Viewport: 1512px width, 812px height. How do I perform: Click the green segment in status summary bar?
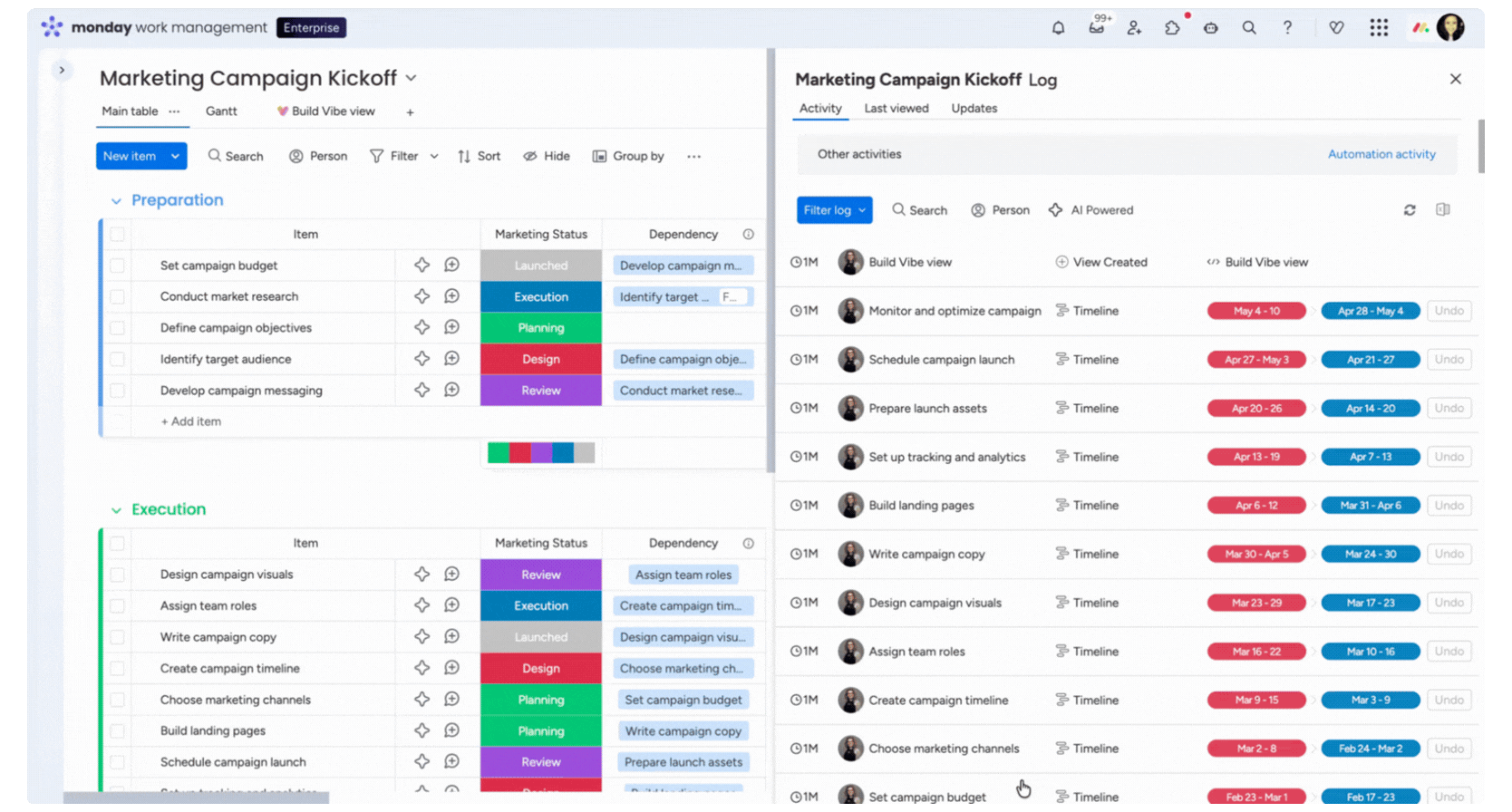[498, 453]
